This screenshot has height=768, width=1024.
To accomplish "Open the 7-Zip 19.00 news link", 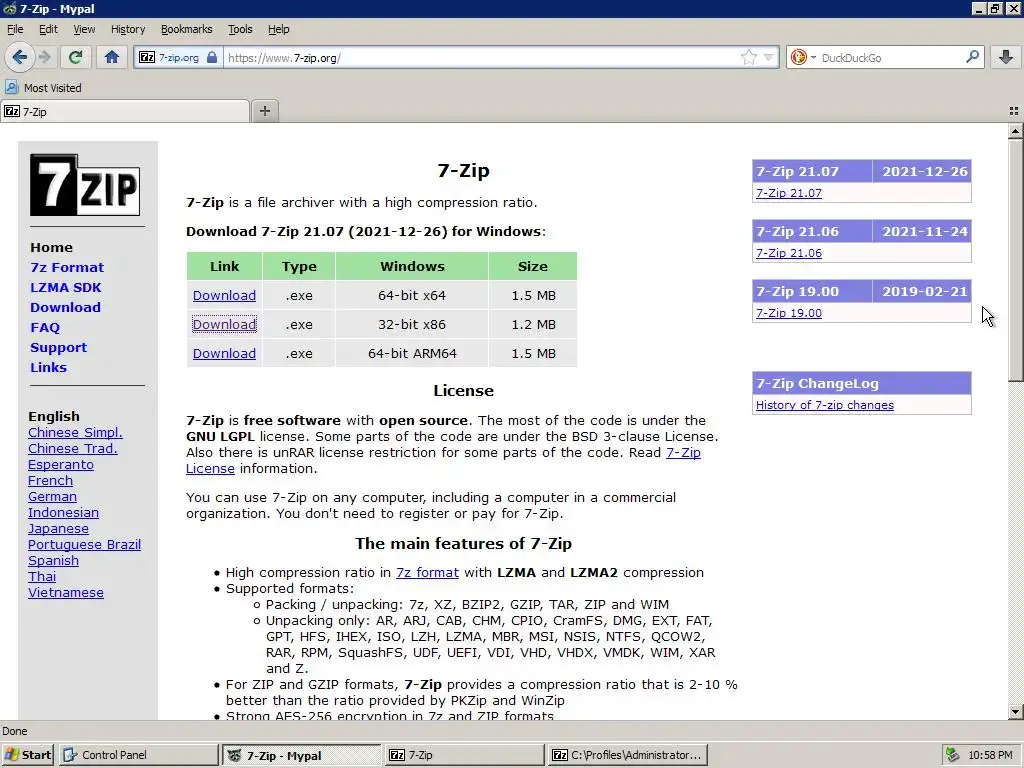I will tap(788, 313).
